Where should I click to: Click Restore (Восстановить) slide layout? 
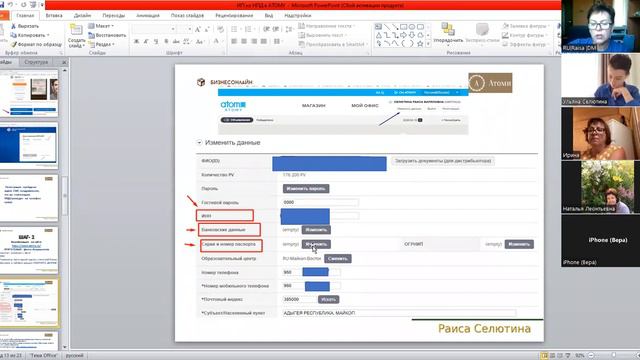107,35
